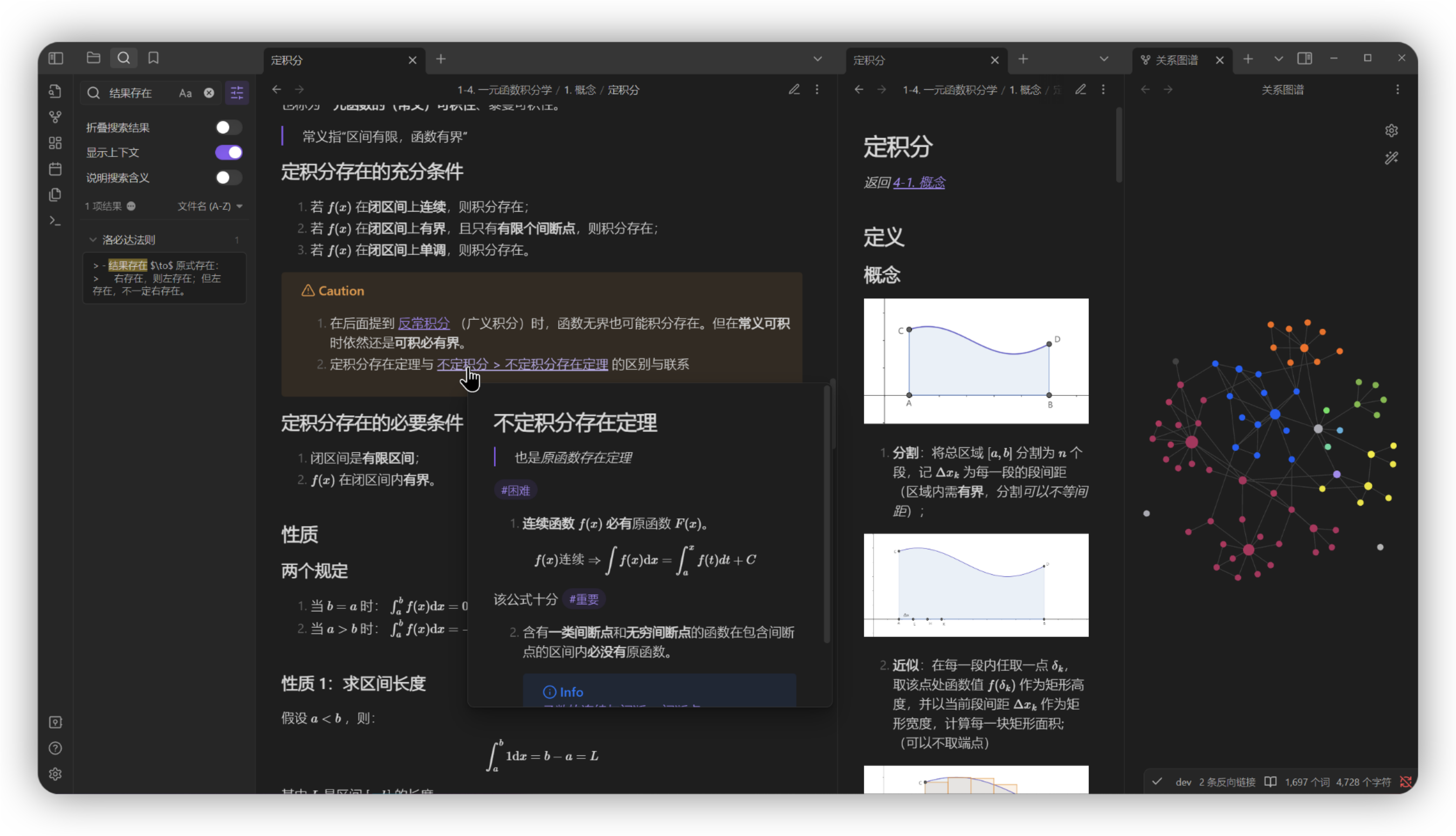This screenshot has width=1456, height=836.
Task: Open command palette terminal icon
Action: (55, 221)
